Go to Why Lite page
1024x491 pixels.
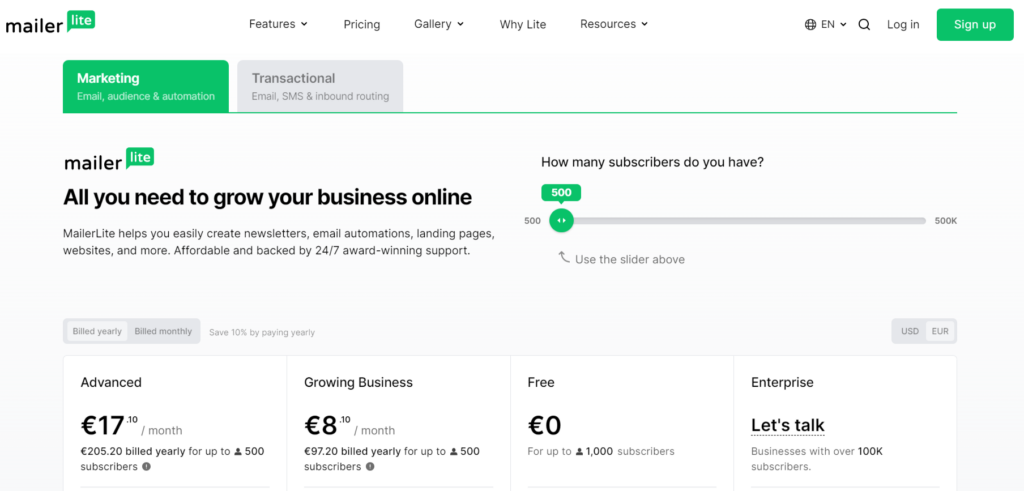522,24
